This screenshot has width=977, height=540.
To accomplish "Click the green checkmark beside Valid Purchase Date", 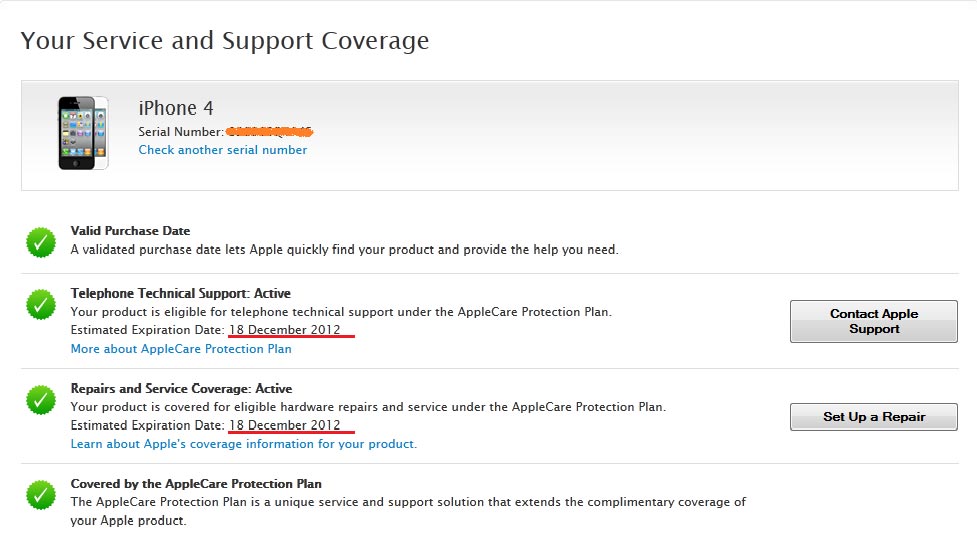I will (41, 242).
